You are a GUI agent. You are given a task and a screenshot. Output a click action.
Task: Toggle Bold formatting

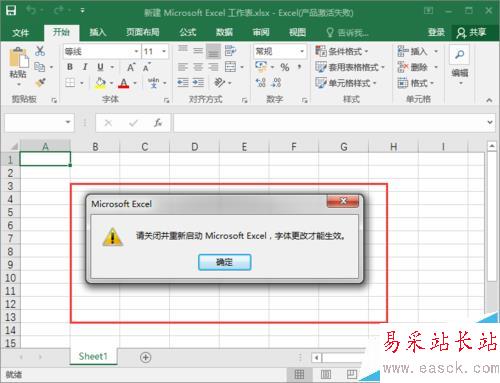click(x=70, y=67)
